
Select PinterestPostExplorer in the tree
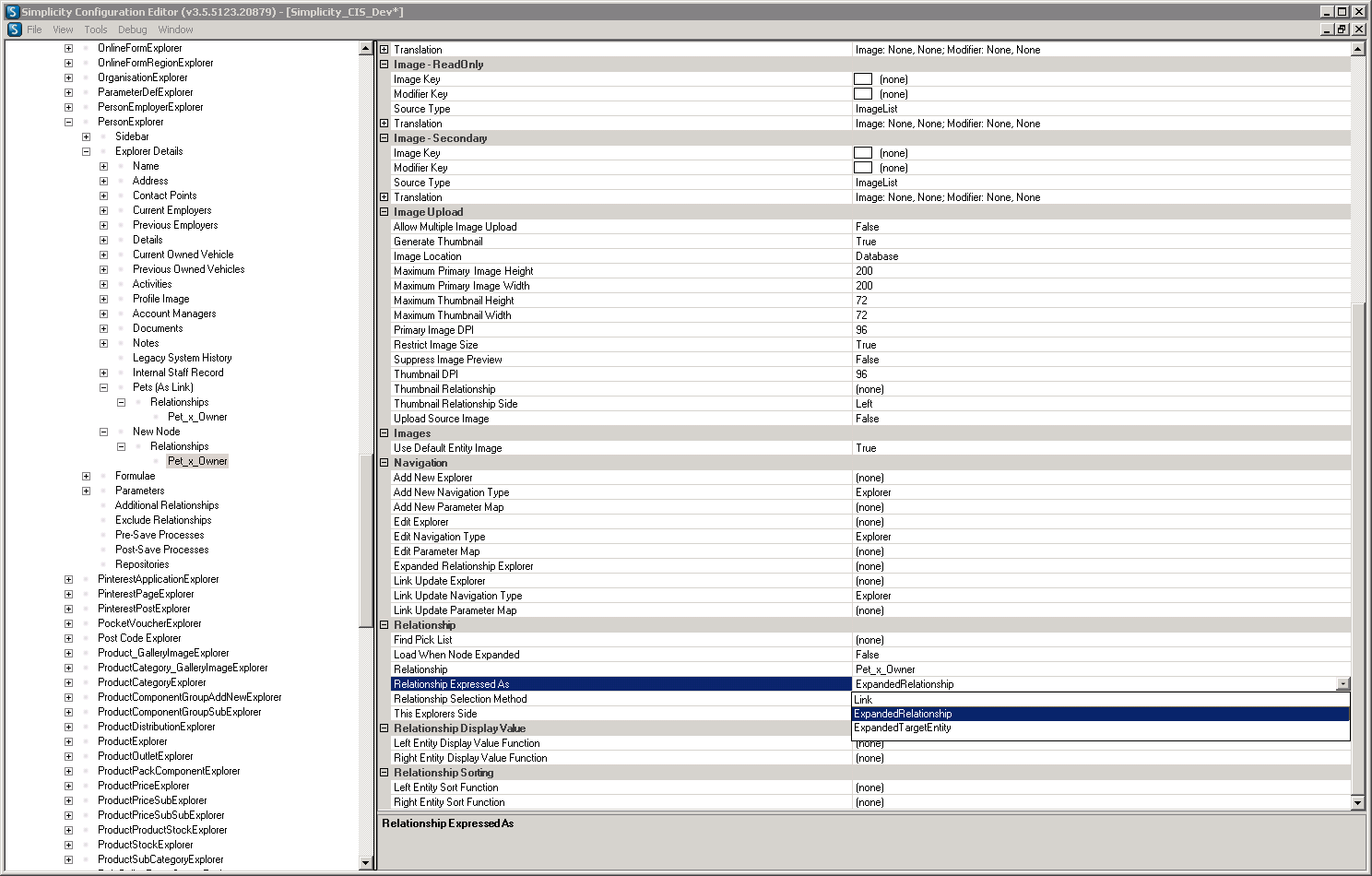pyautogui.click(x=144, y=609)
